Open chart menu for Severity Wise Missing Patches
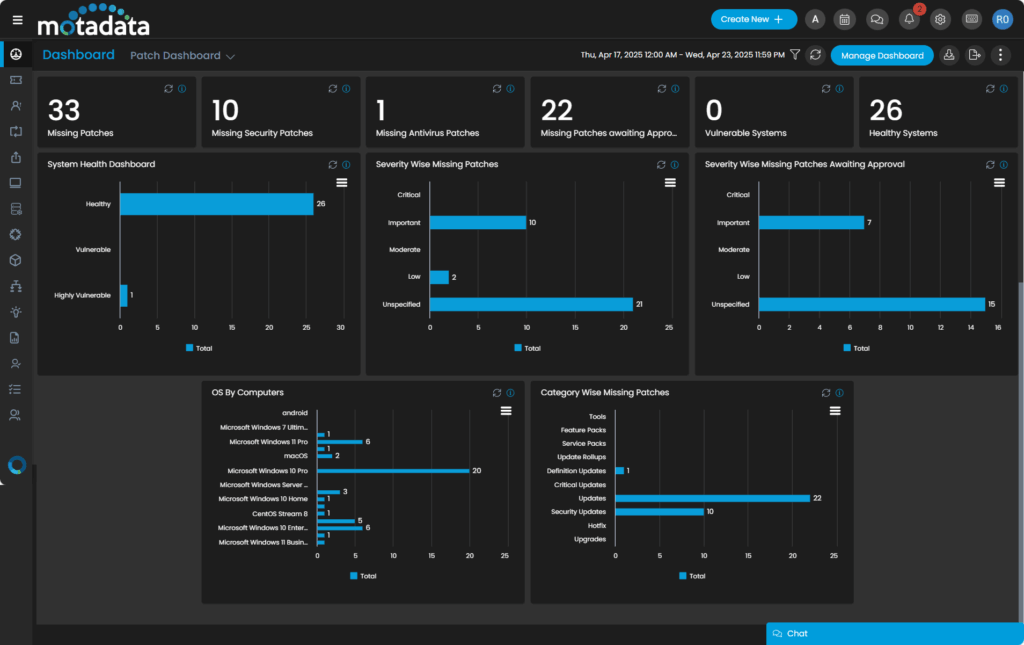This screenshot has height=645, width=1024. click(670, 182)
